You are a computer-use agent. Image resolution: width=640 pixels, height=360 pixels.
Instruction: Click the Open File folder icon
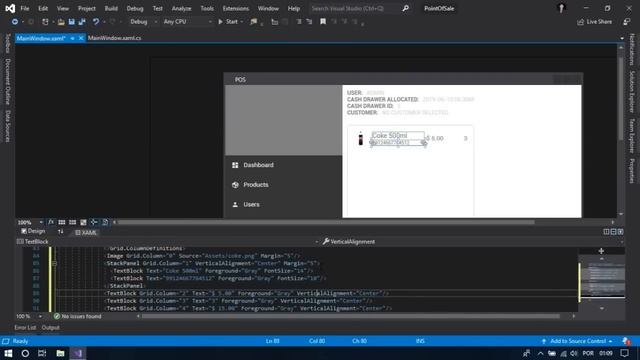(x=61, y=22)
